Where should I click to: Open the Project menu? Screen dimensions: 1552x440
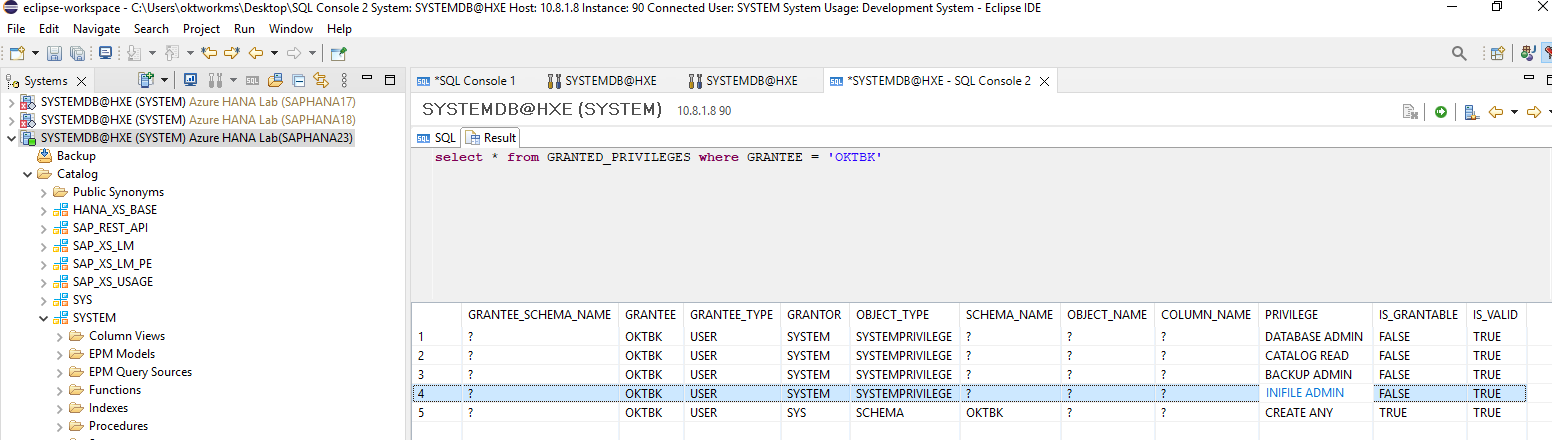point(202,29)
